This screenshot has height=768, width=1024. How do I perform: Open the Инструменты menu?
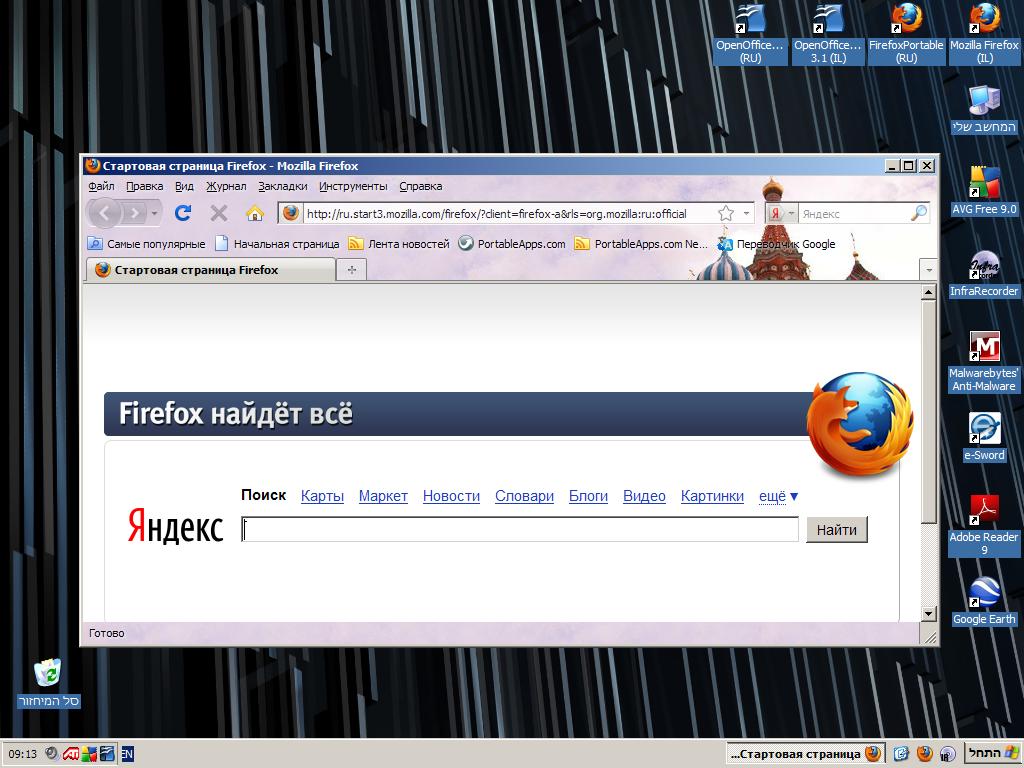click(353, 186)
